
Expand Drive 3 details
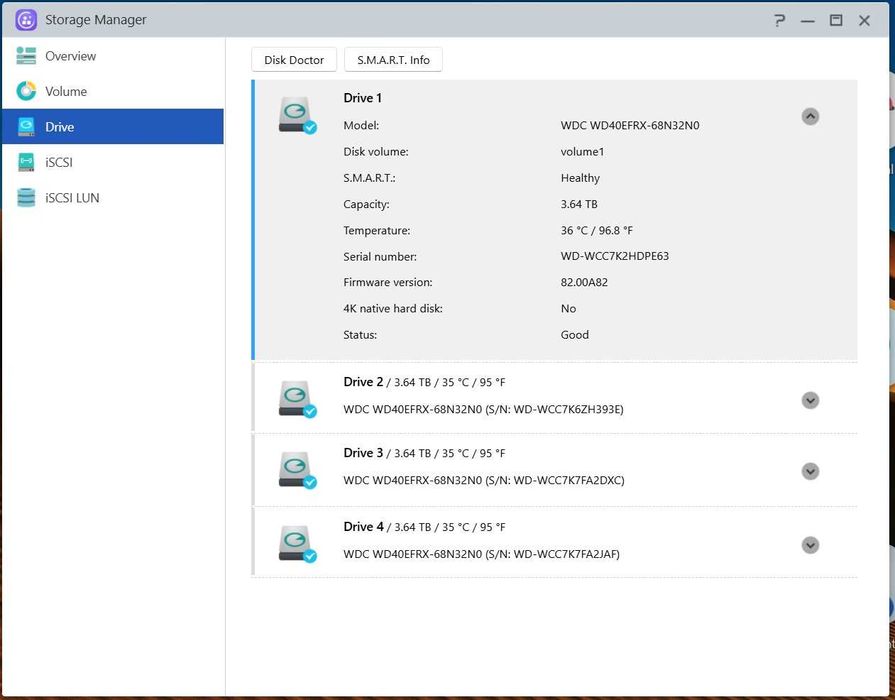pyautogui.click(x=810, y=471)
